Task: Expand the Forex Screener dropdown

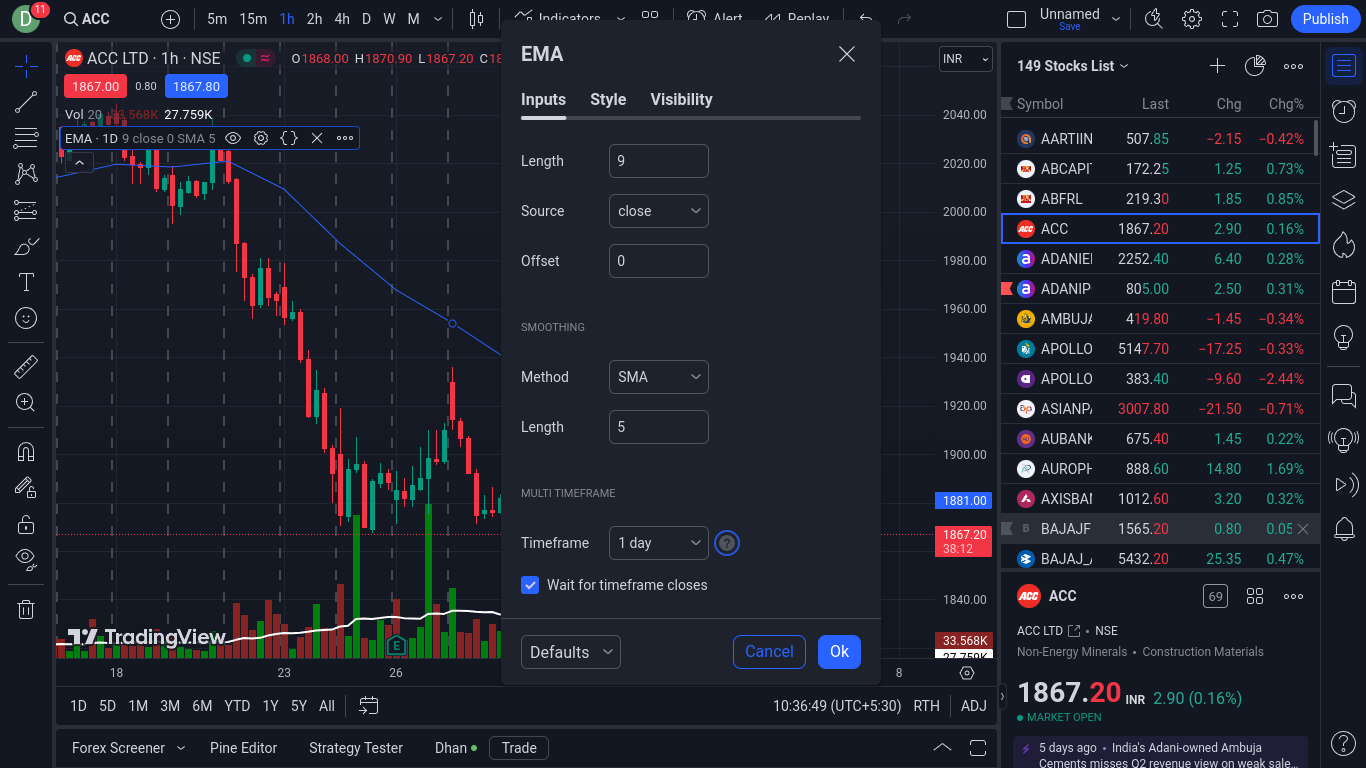Action: 181,748
